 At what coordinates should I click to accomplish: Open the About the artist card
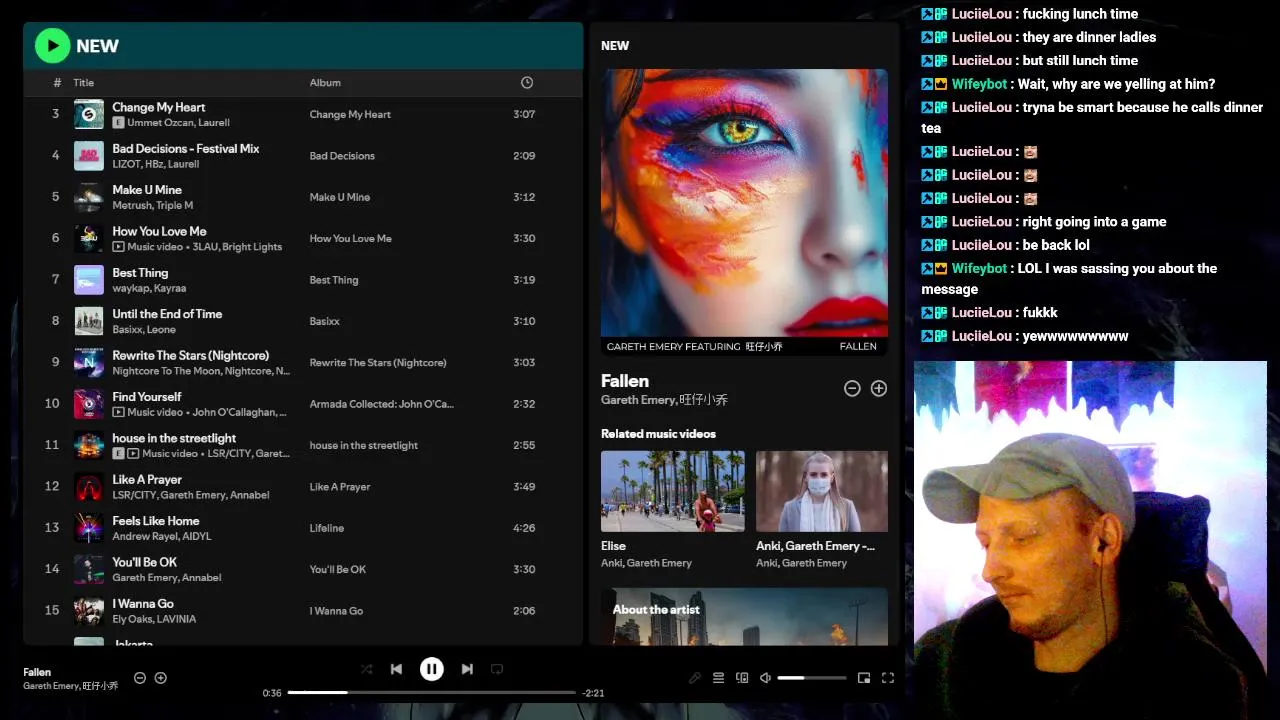pyautogui.click(x=744, y=617)
